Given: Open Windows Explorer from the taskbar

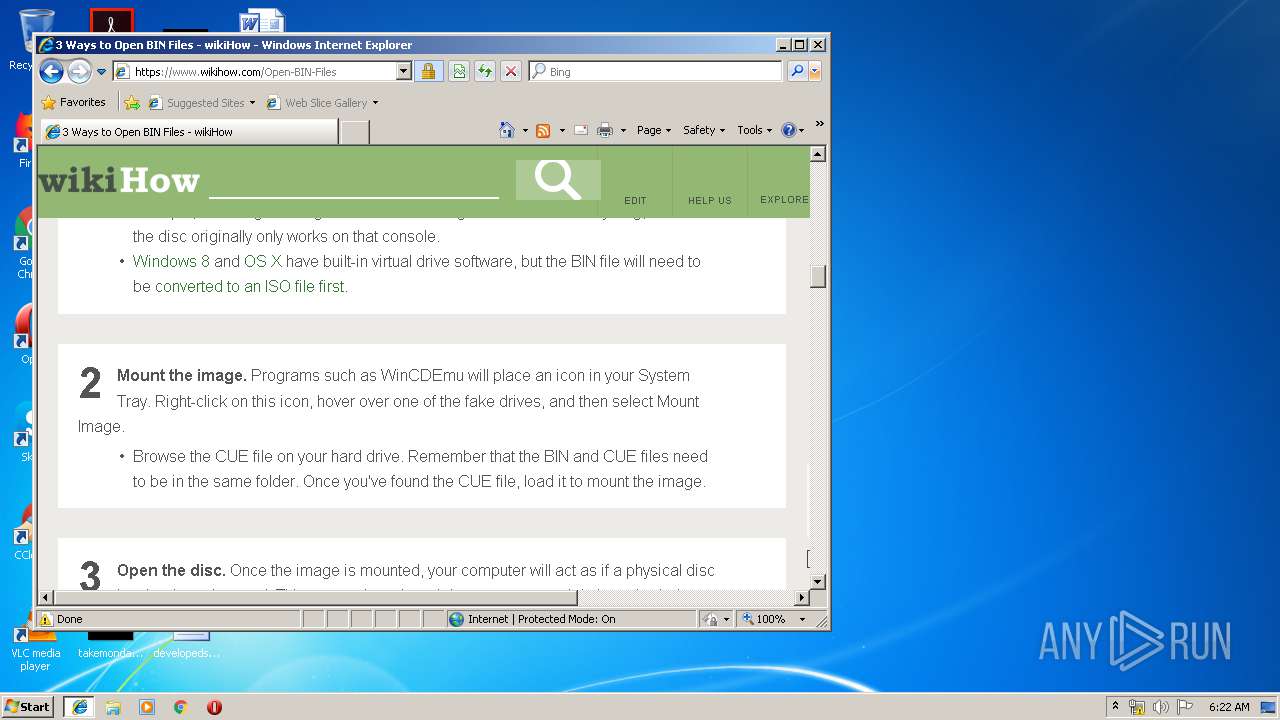Looking at the screenshot, I should pos(113,707).
